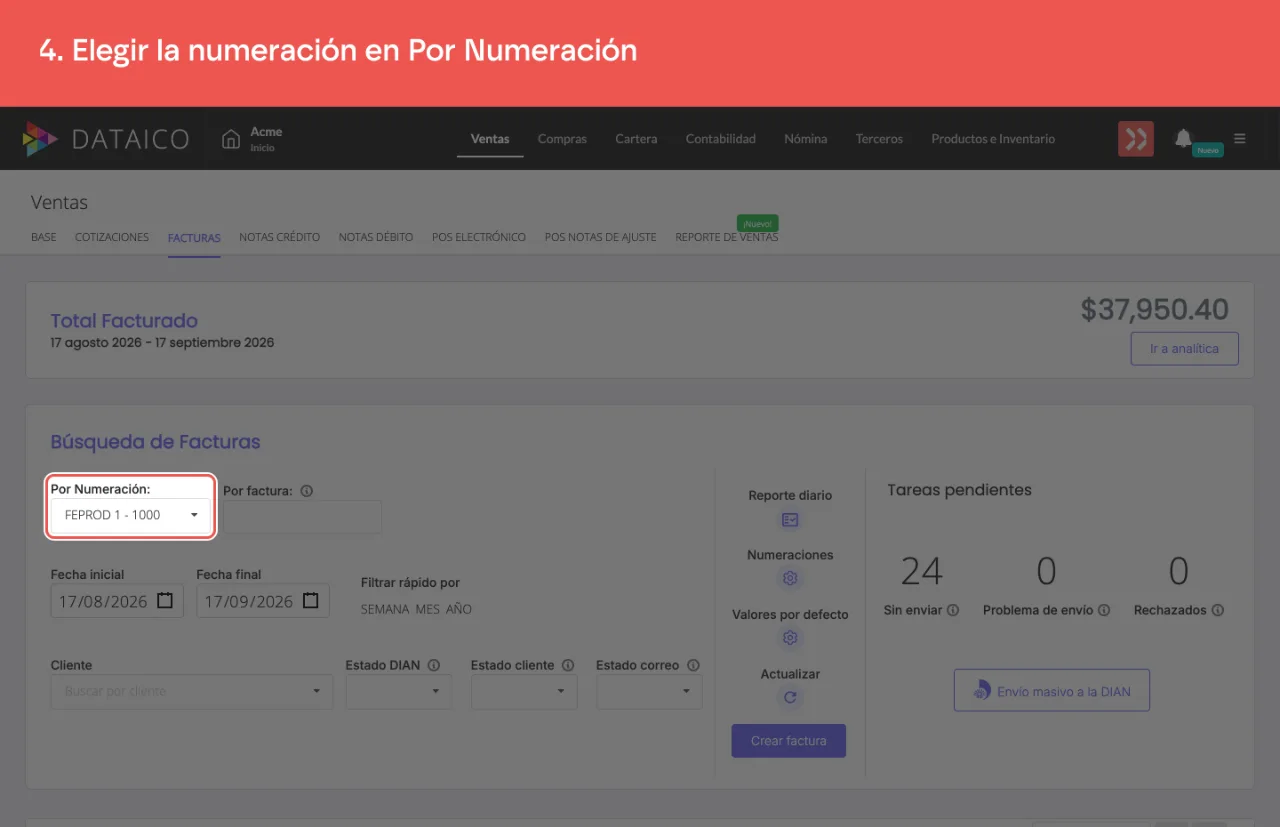Open the Fecha final calendar picker
The height and width of the screenshot is (827, 1280).
coord(311,601)
